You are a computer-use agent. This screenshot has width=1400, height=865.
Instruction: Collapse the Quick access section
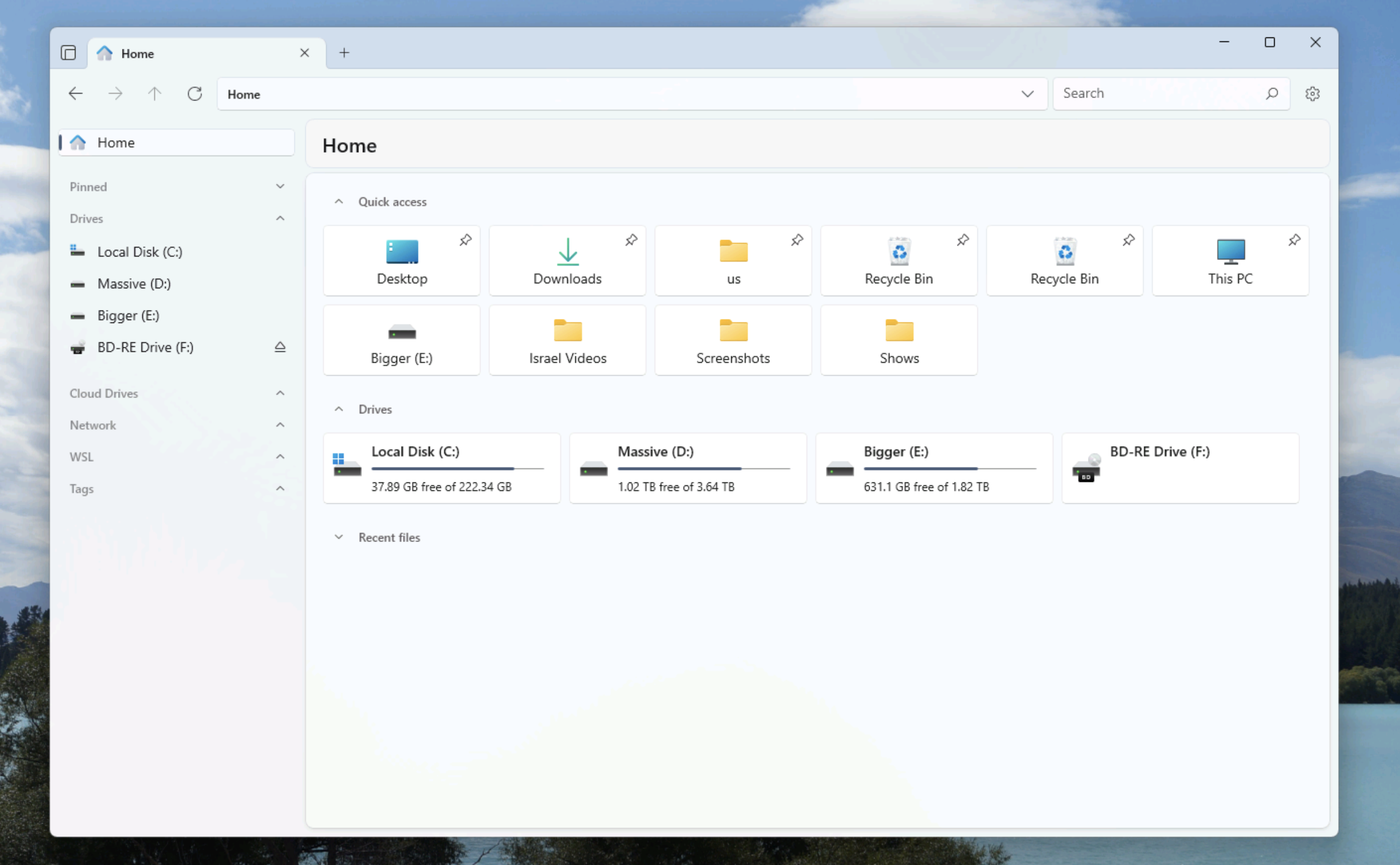(x=339, y=201)
